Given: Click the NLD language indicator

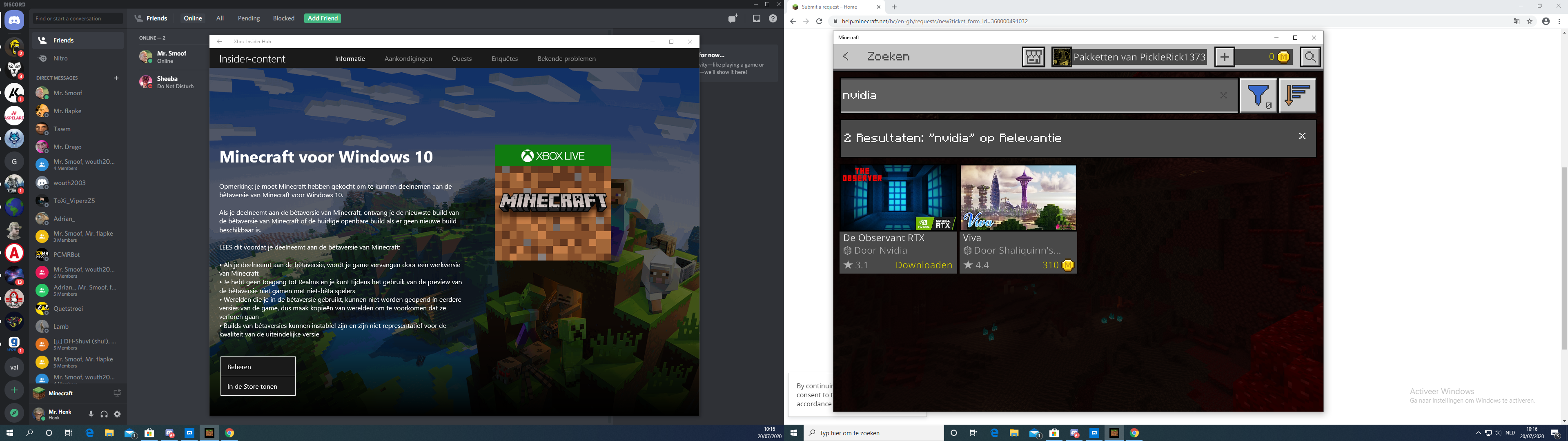Looking at the screenshot, I should coord(1510,433).
